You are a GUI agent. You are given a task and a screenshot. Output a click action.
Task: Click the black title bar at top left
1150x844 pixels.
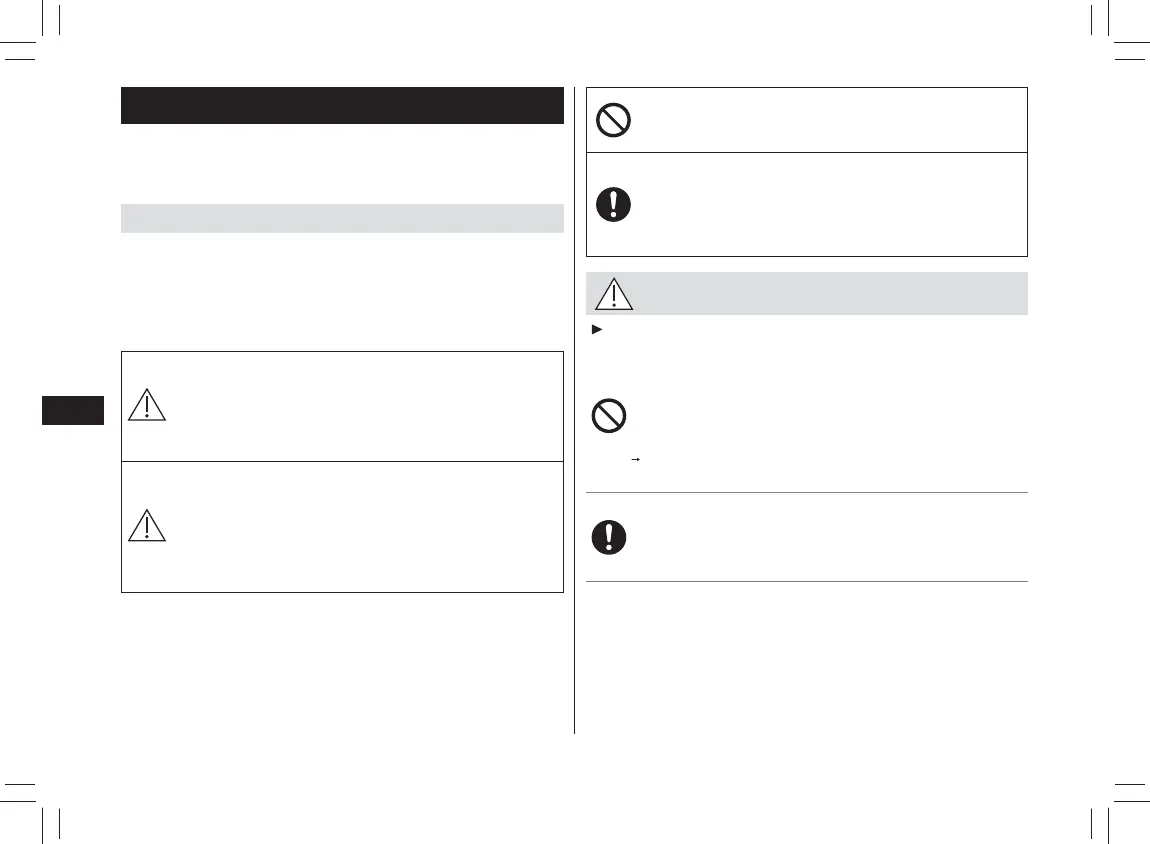(x=342, y=105)
